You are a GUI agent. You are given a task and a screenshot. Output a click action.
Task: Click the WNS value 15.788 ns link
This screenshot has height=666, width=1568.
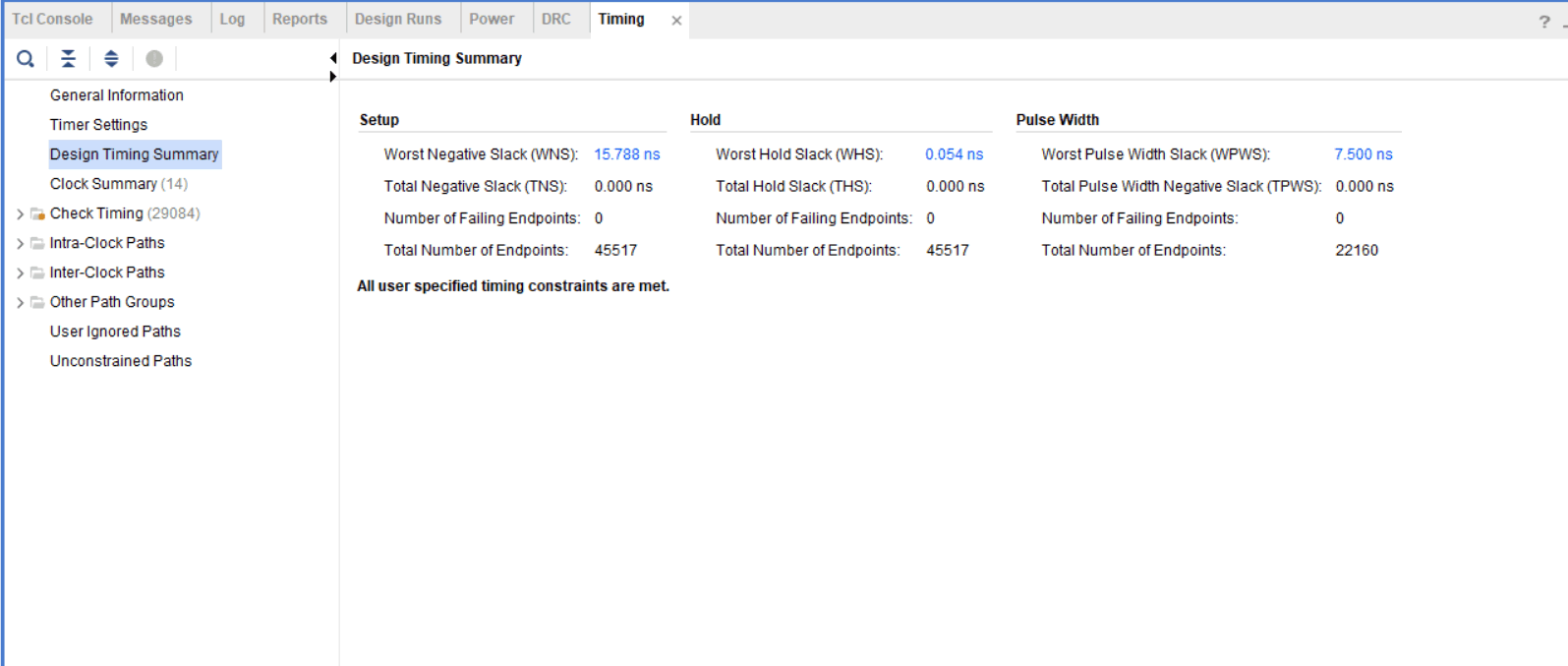pyautogui.click(x=627, y=154)
